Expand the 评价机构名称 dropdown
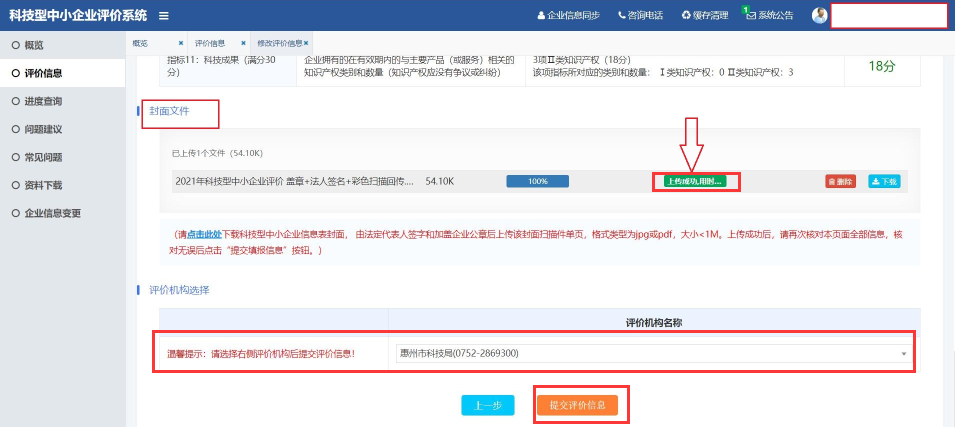Image resolution: width=955 pixels, height=427 pixels. 903,354
